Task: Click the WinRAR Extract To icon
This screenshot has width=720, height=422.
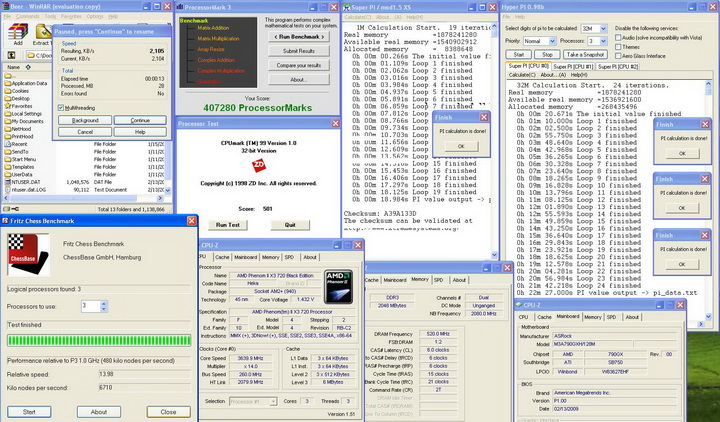Action: tap(43, 32)
